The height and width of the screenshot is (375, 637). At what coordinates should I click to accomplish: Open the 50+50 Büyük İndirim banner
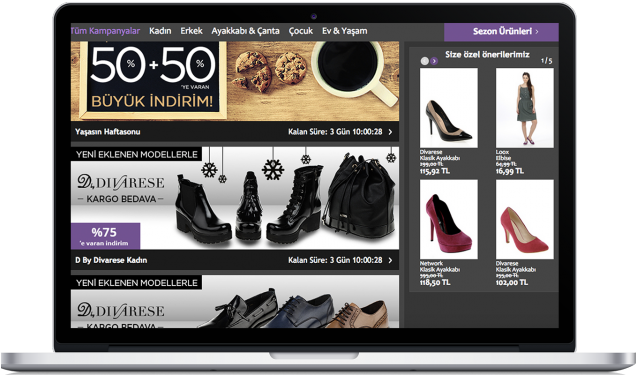[x=235, y=81]
